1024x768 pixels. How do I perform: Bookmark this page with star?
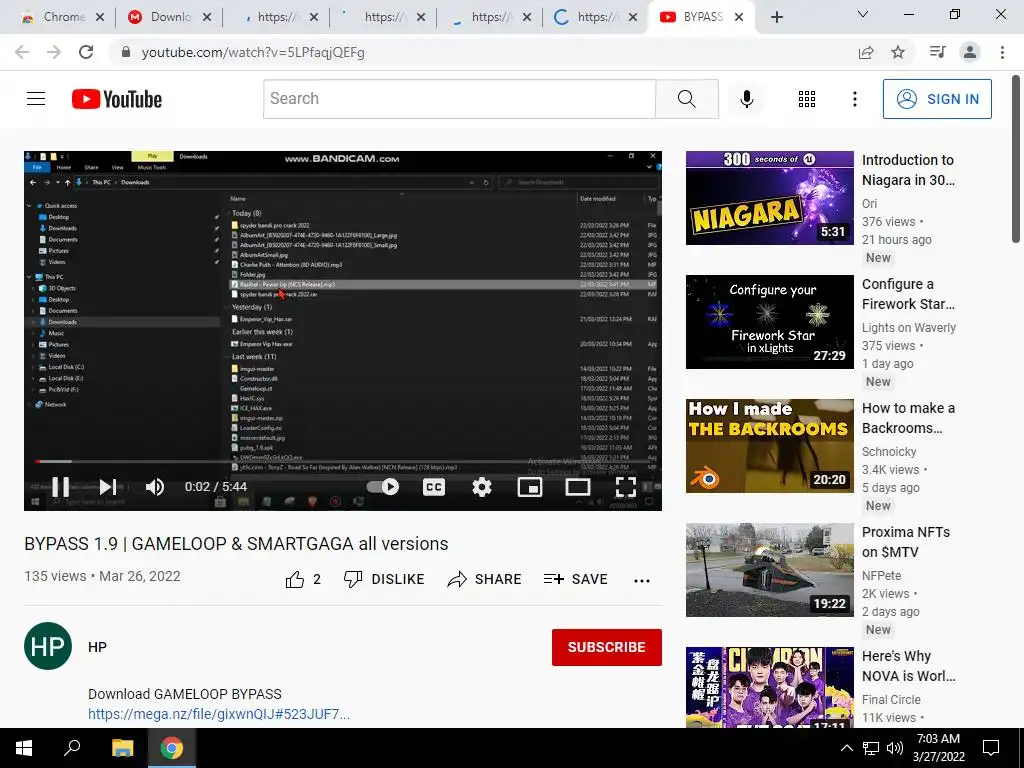coord(898,52)
